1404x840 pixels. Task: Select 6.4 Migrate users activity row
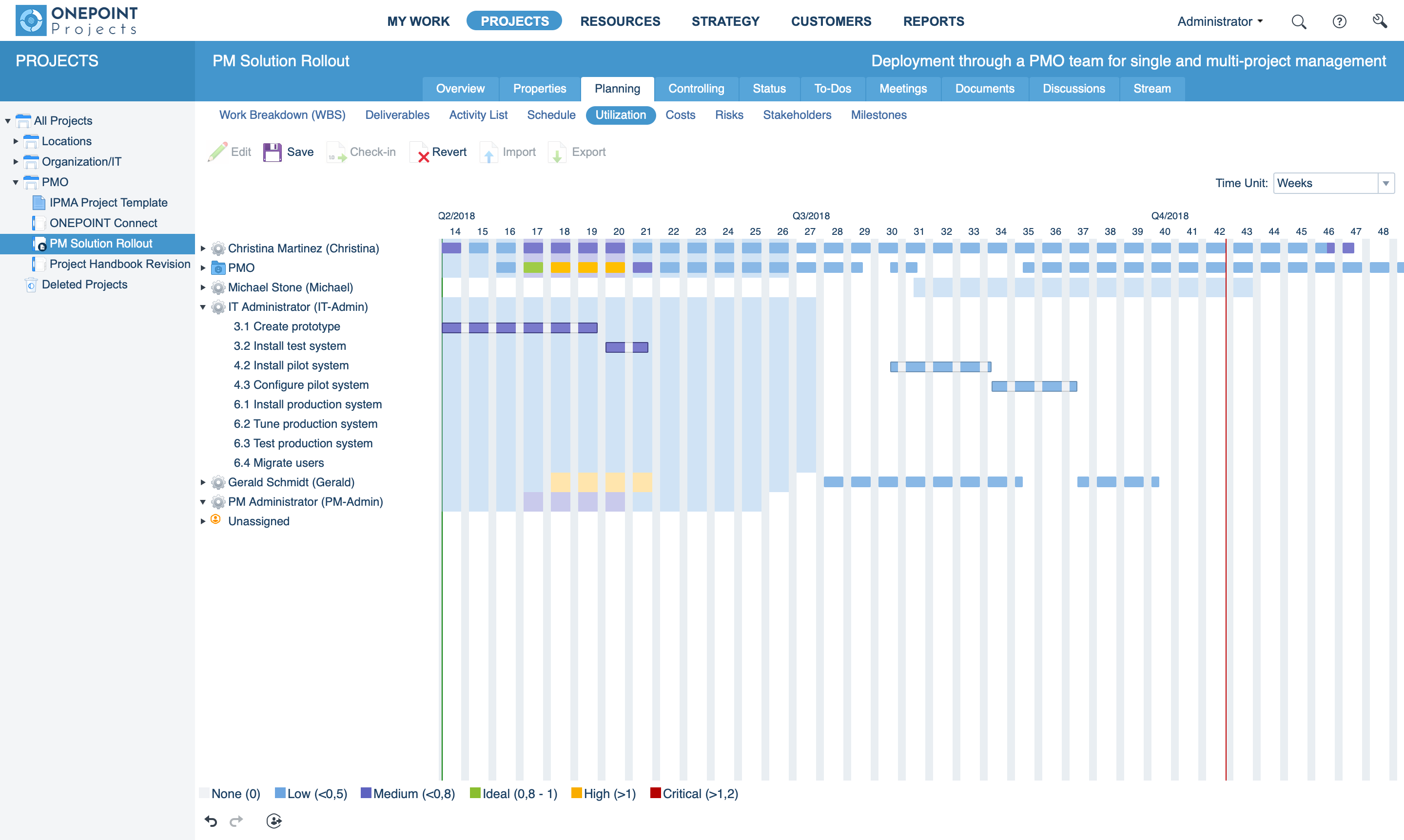pos(279,463)
